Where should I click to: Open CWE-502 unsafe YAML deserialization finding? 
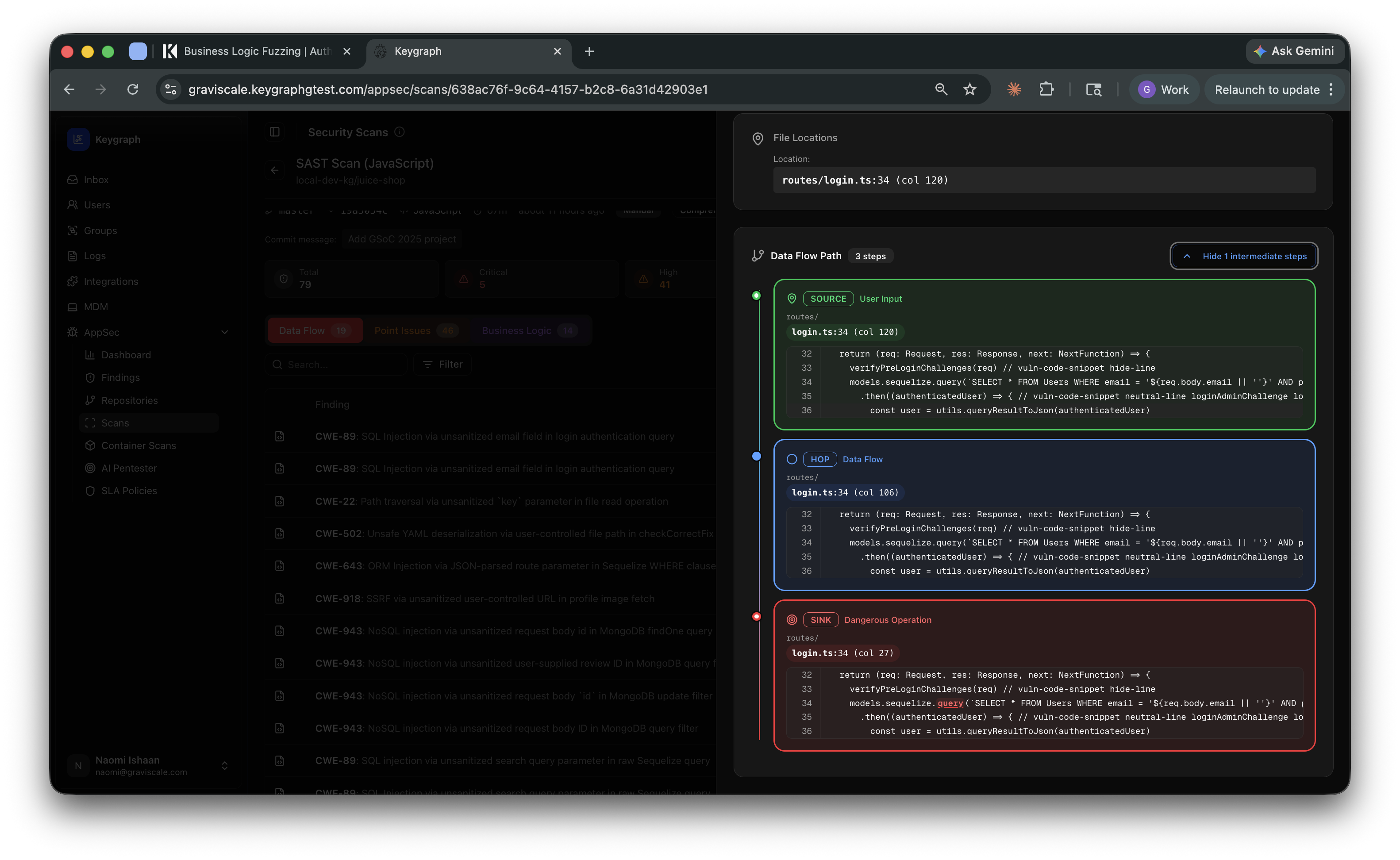514,534
